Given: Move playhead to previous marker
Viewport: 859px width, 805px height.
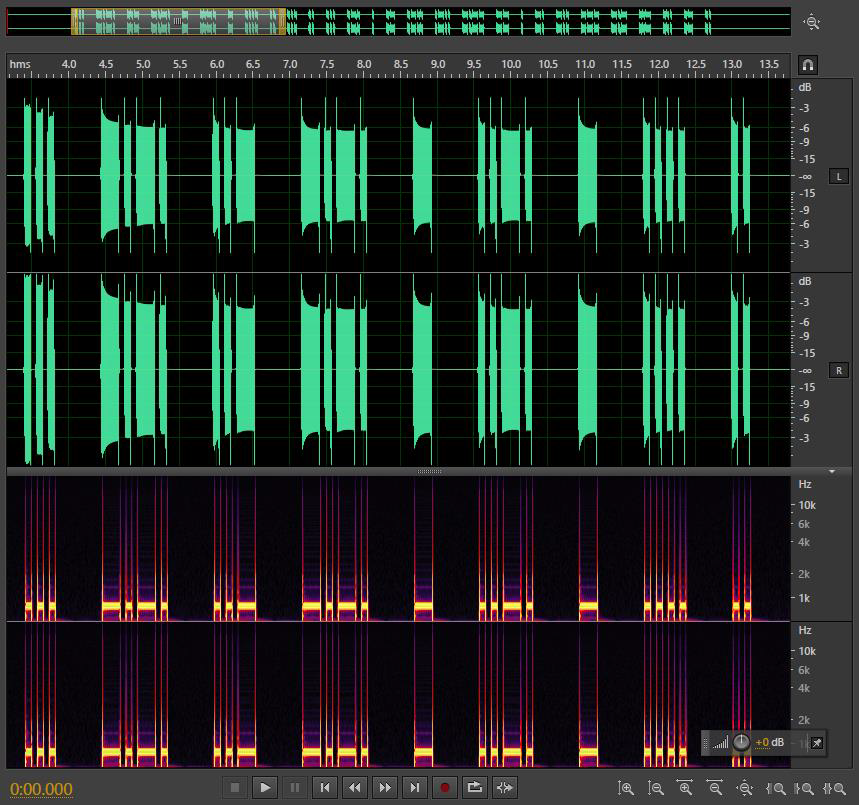Looking at the screenshot, I should click(x=325, y=787).
